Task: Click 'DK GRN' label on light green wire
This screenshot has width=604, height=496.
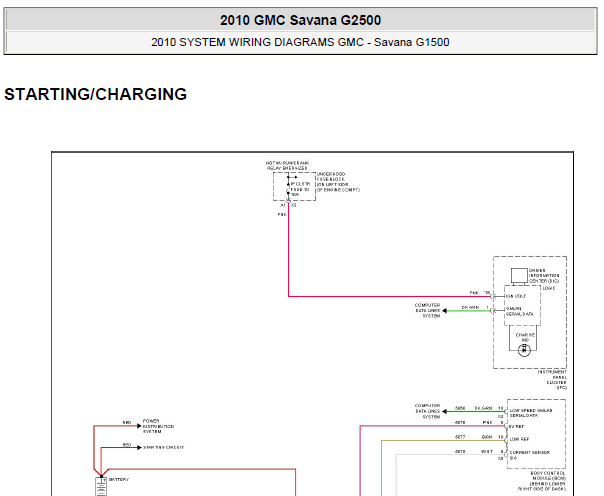Action: (x=470, y=307)
